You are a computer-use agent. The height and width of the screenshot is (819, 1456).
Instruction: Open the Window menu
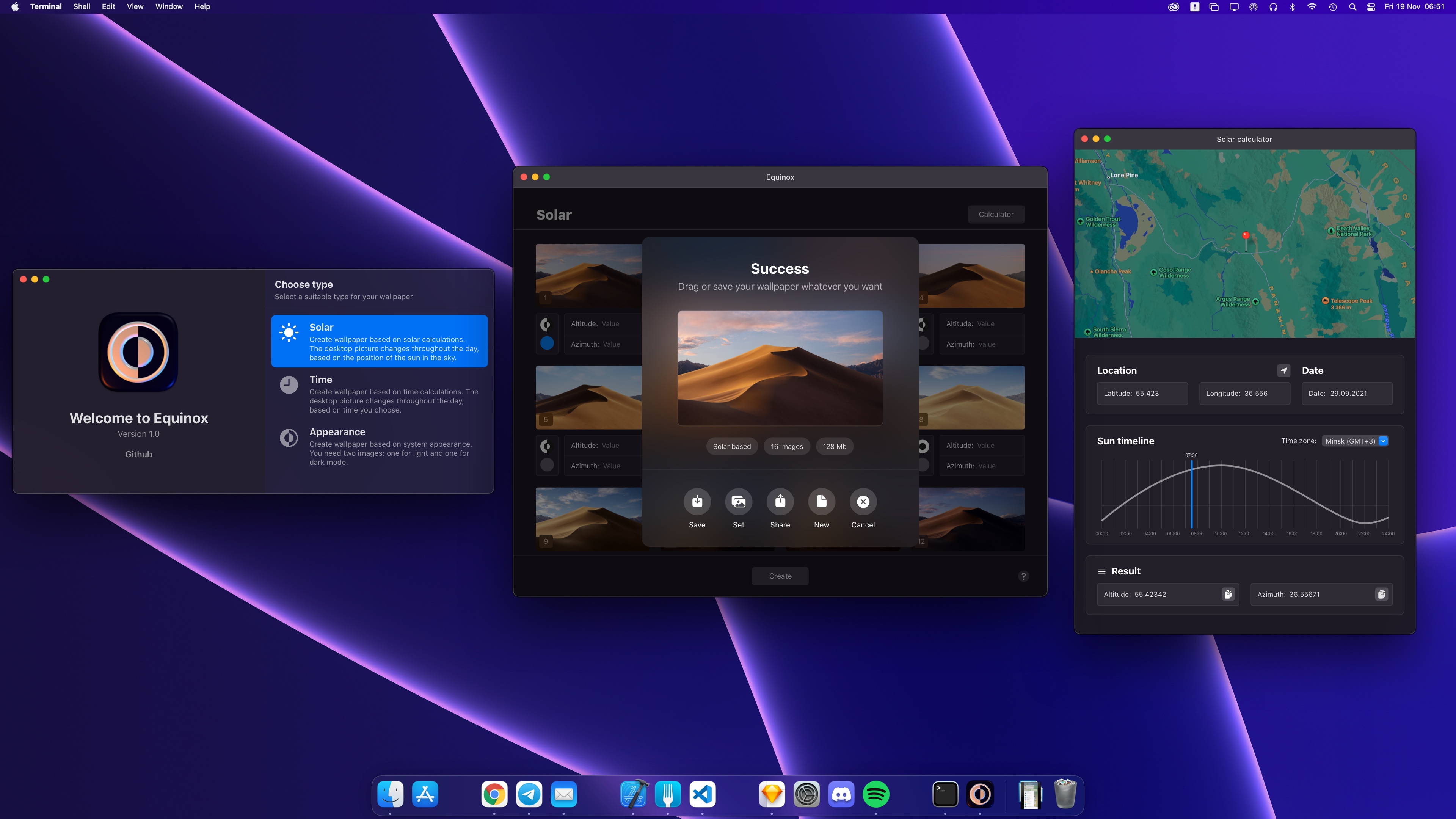pos(168,7)
